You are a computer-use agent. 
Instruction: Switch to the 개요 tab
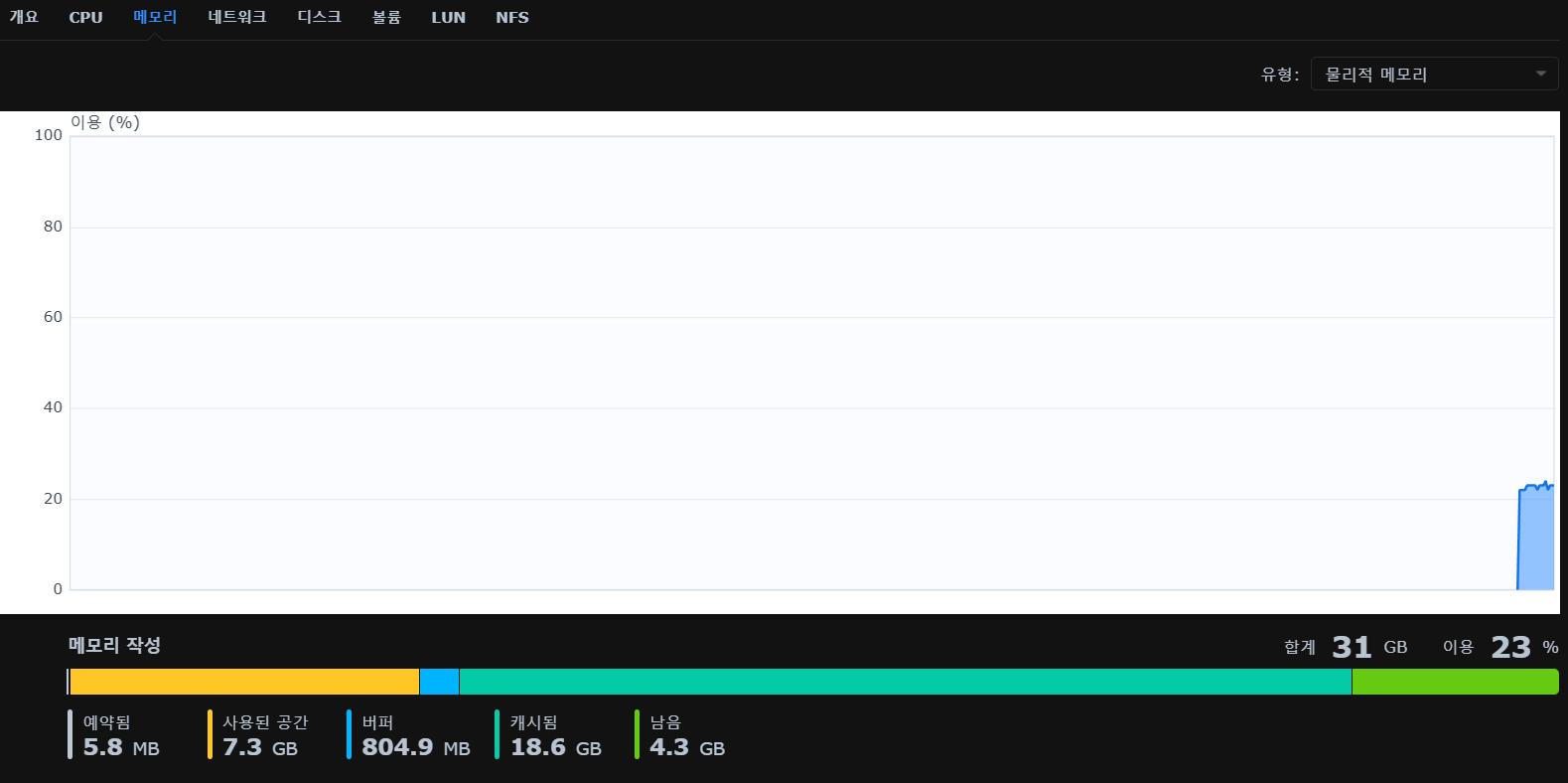pos(24,18)
